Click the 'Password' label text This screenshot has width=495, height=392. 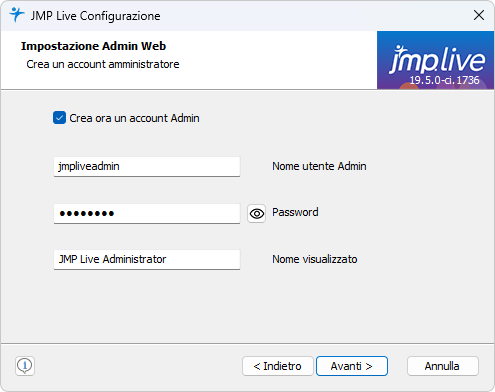click(295, 212)
